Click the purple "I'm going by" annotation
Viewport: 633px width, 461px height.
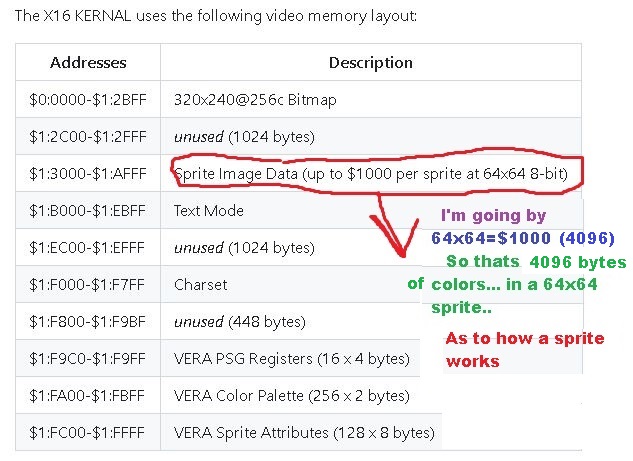pos(494,216)
